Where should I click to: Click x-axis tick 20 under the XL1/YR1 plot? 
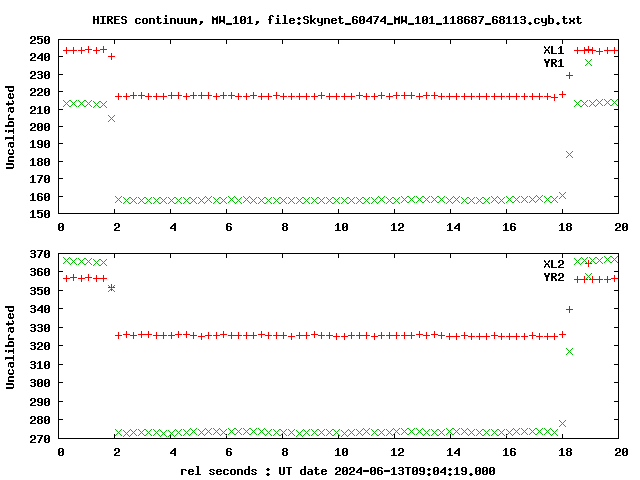point(621,227)
